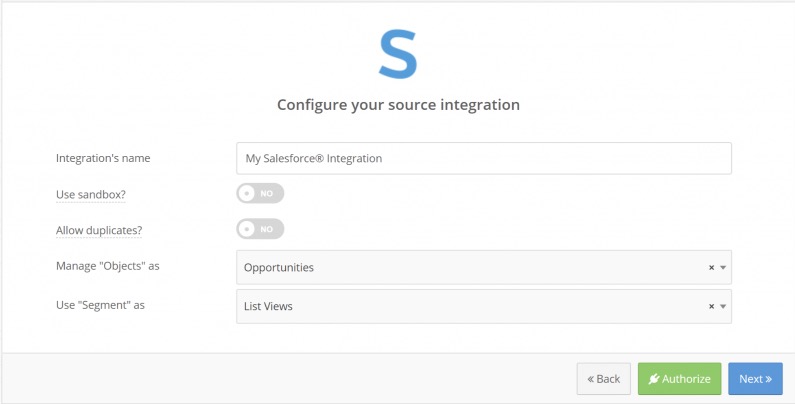Clear the Opportunities selection with its x

[711, 268]
